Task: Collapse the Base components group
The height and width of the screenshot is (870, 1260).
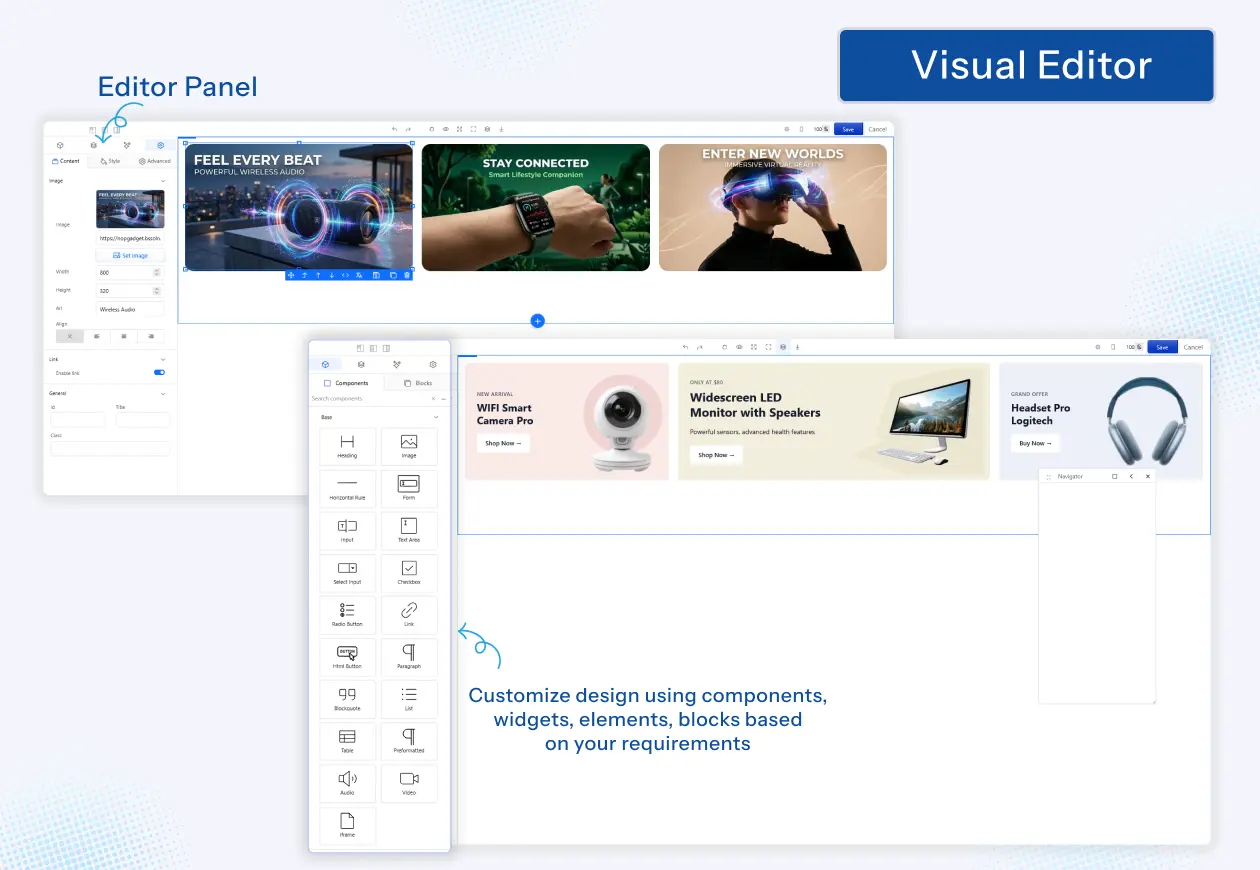Action: [x=436, y=417]
